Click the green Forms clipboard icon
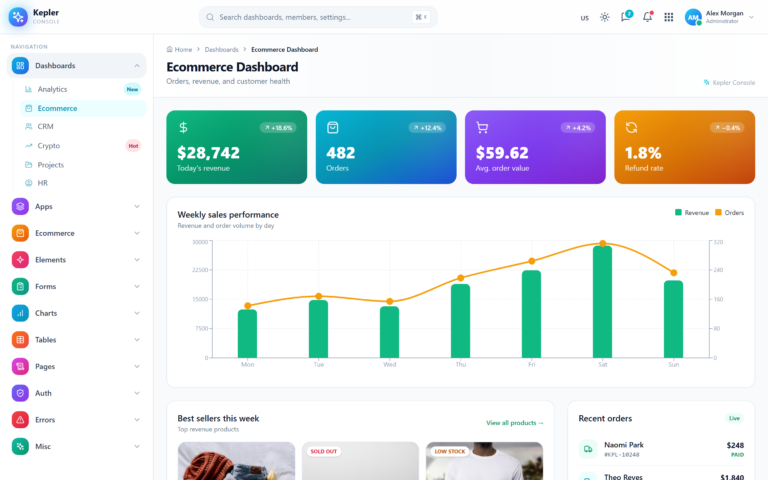Image resolution: width=768 pixels, height=480 pixels. point(20,286)
